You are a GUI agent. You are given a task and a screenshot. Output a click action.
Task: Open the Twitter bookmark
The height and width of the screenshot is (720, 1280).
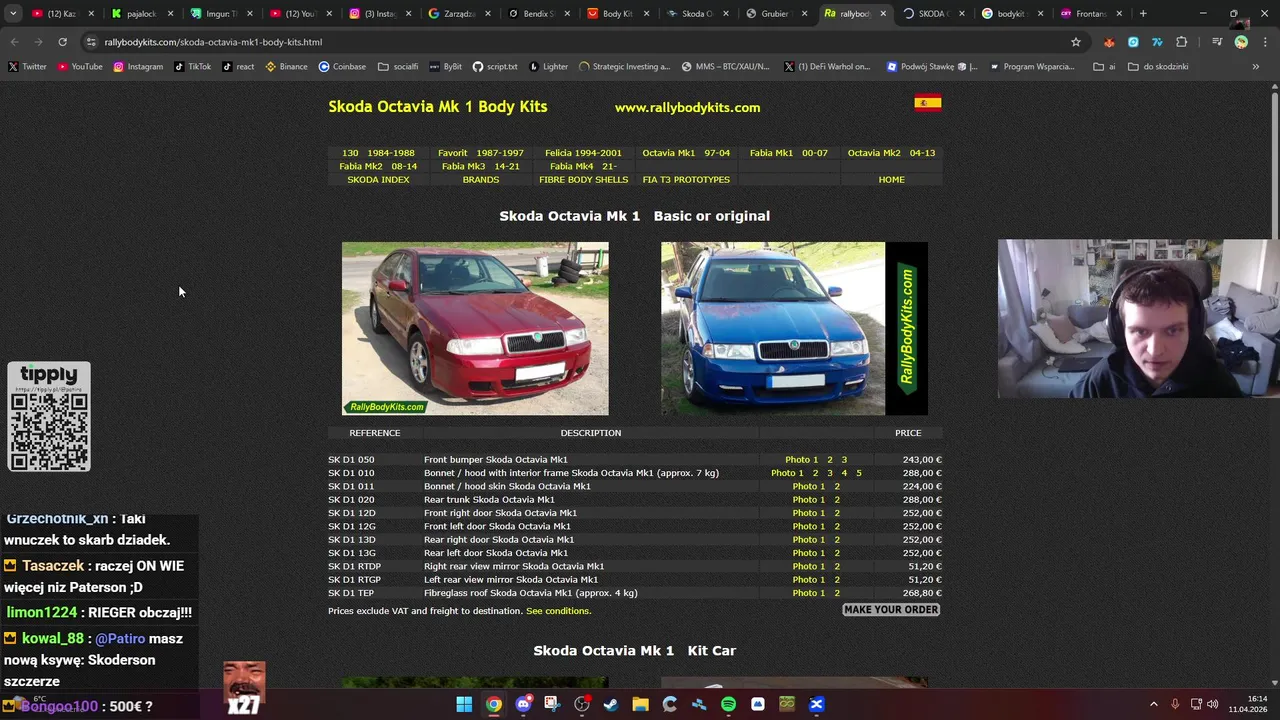[27, 67]
